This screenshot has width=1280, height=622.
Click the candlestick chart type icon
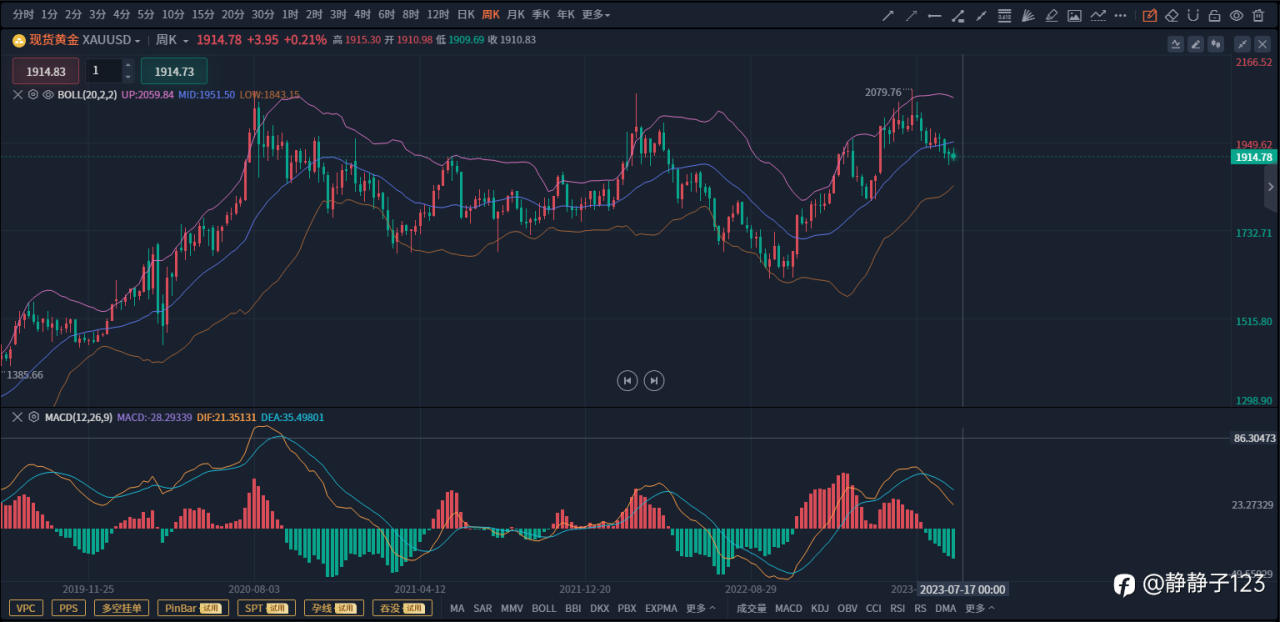(x=1217, y=44)
